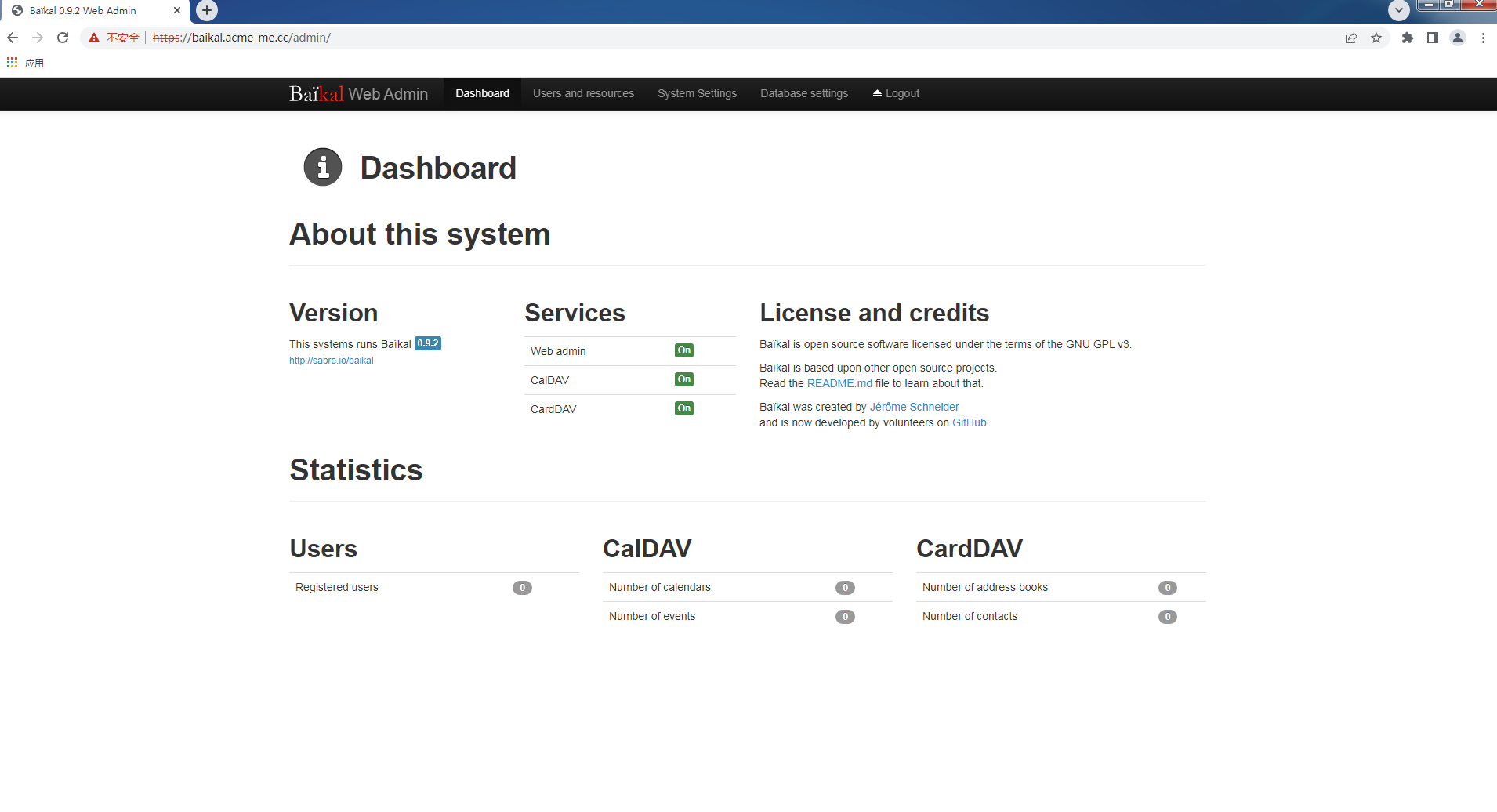Open the Jérôme Schneider link
This screenshot has width=1497, height=812.
914,407
